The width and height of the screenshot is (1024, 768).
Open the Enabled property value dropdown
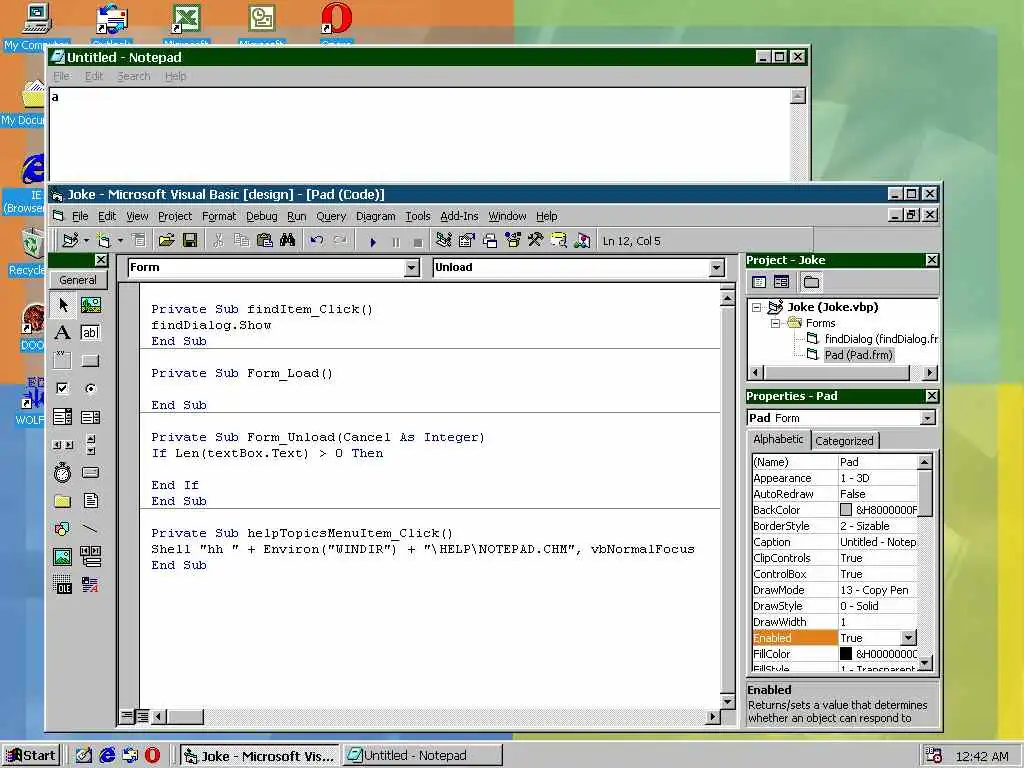coord(908,638)
